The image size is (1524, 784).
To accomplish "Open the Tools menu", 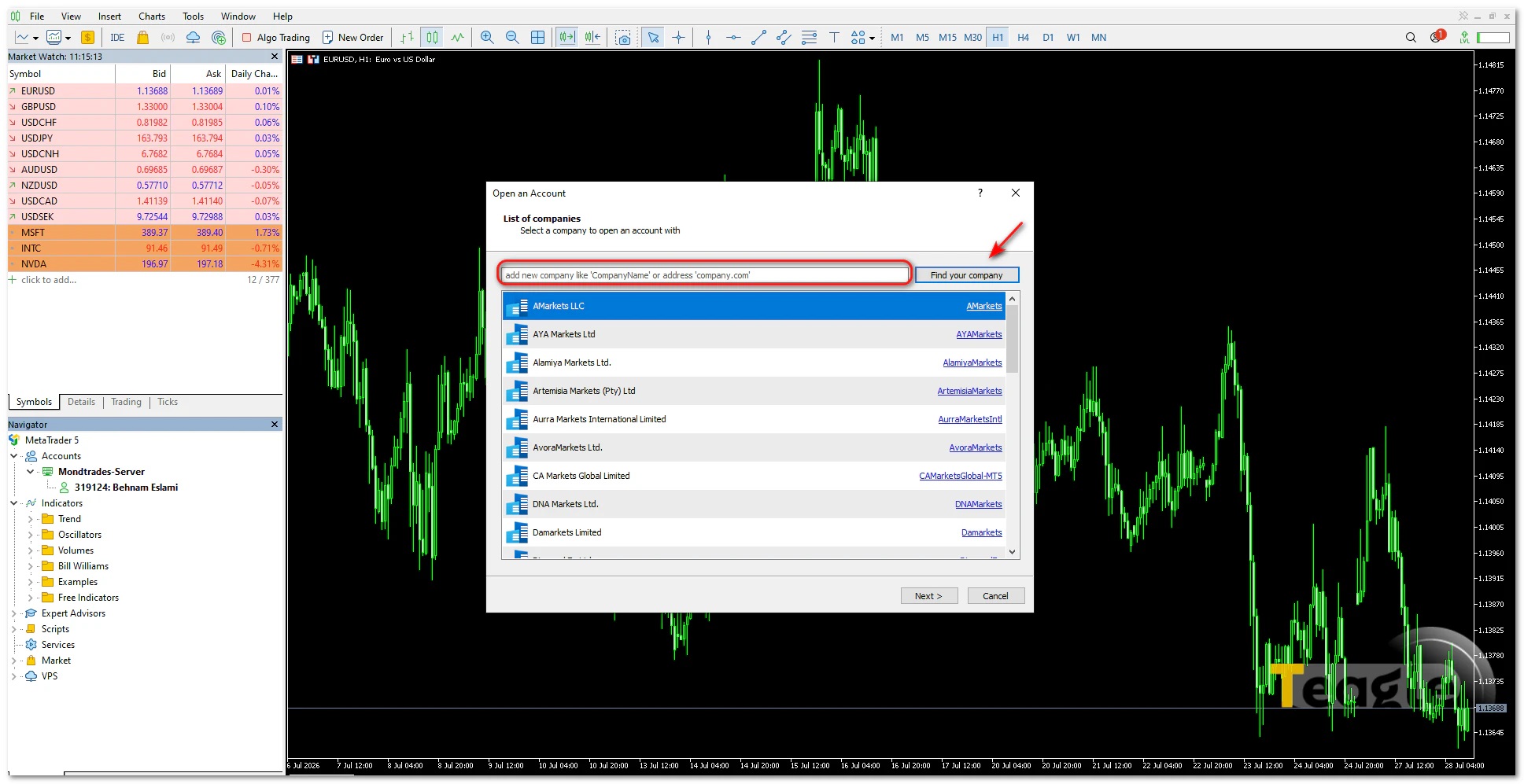I will pyautogui.click(x=193, y=16).
